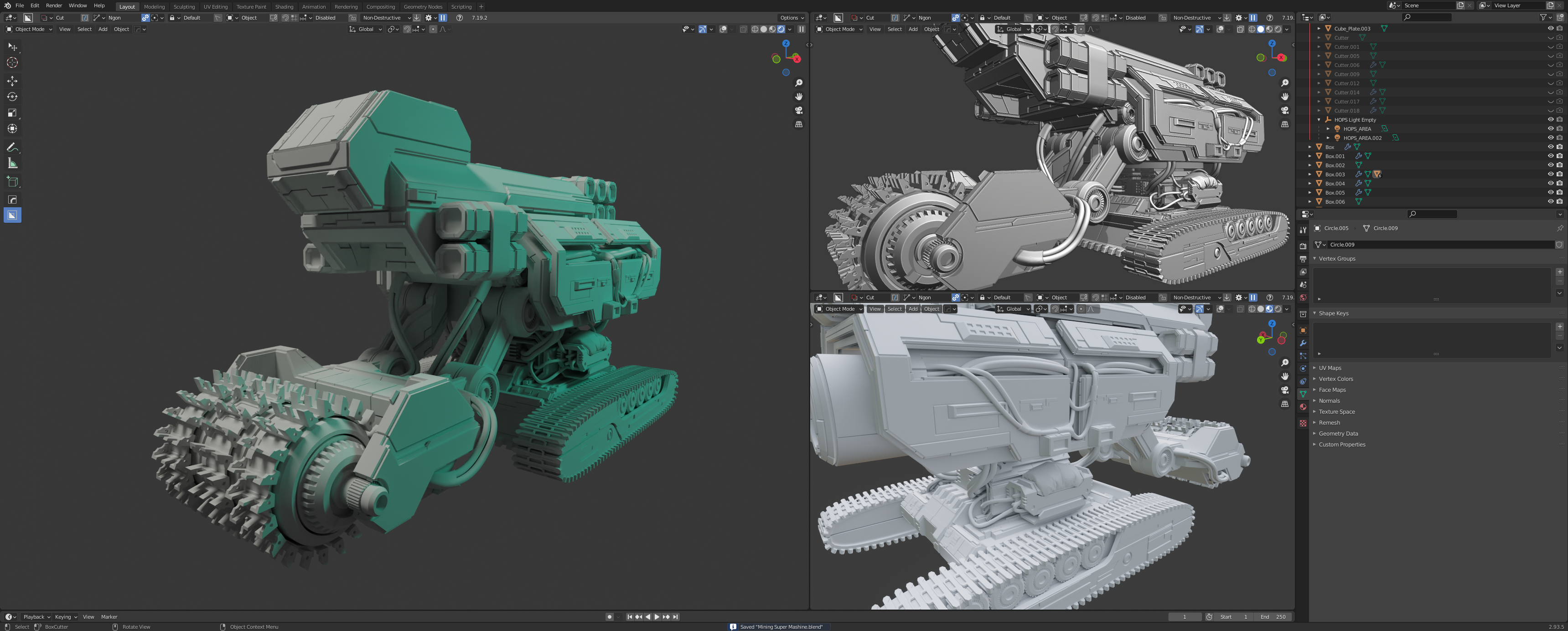Open the Modifier properties tab
1568x631 pixels.
pos(1303,343)
